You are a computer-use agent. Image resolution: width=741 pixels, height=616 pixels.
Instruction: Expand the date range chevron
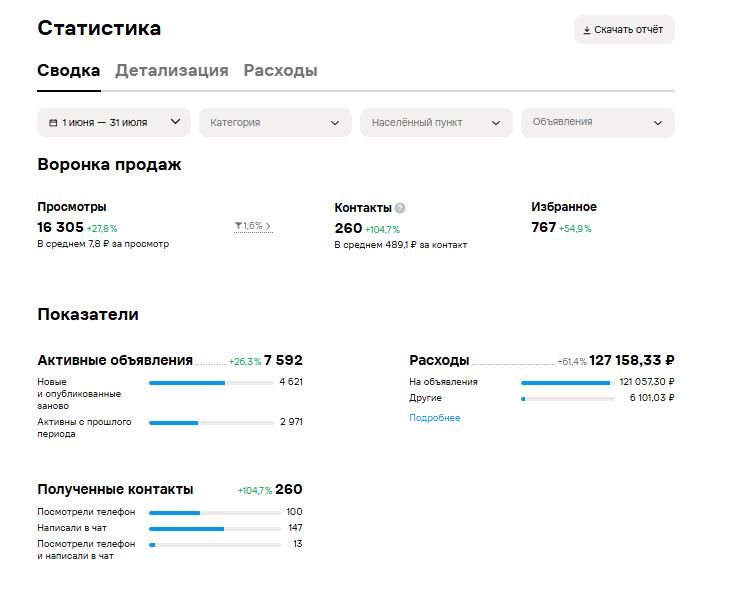[x=175, y=122]
